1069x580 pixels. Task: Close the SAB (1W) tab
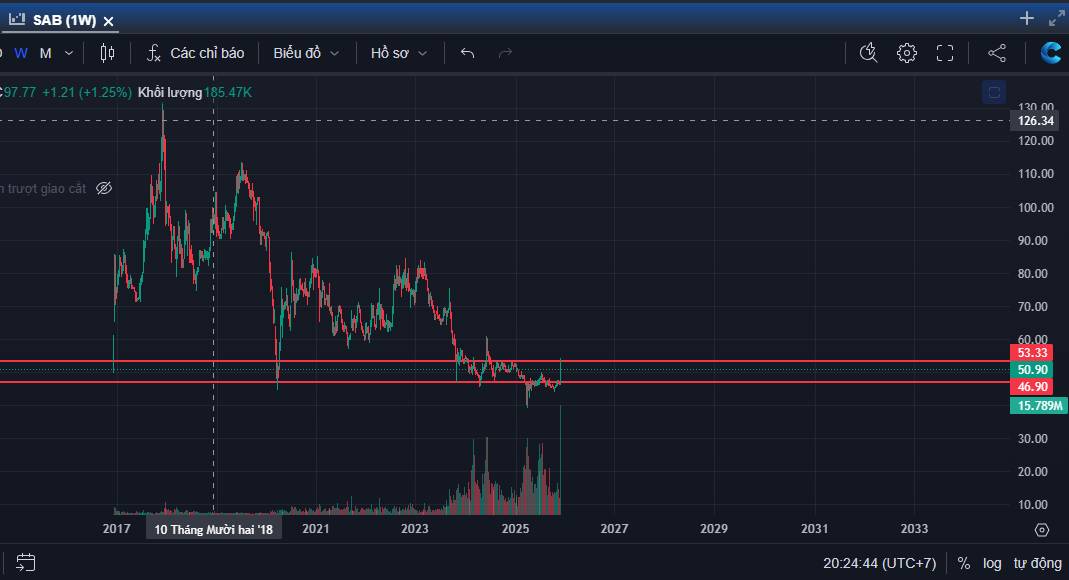point(109,21)
